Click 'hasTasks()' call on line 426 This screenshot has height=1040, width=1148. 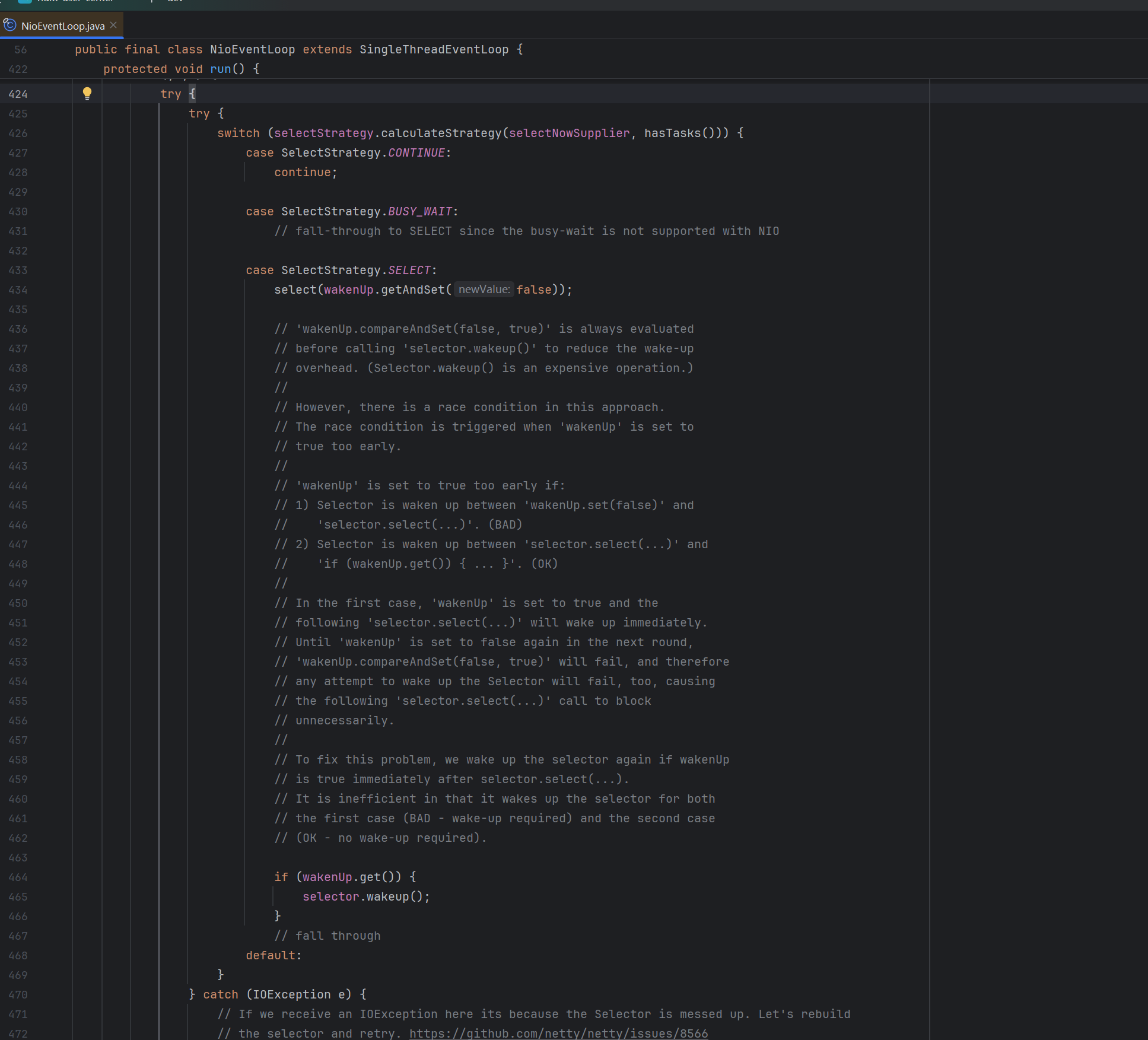[x=680, y=133]
